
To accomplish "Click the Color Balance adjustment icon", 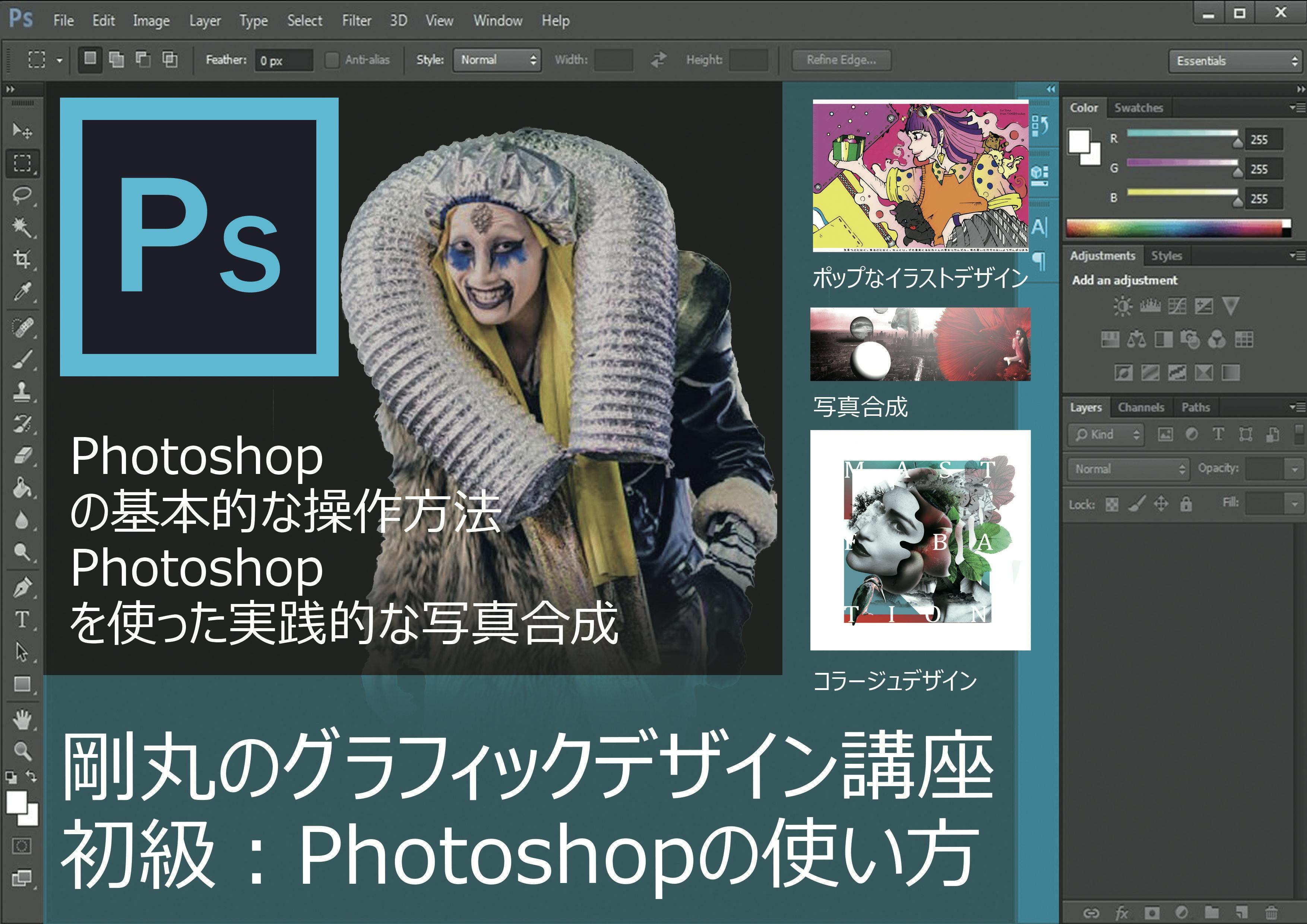I will tap(1136, 339).
